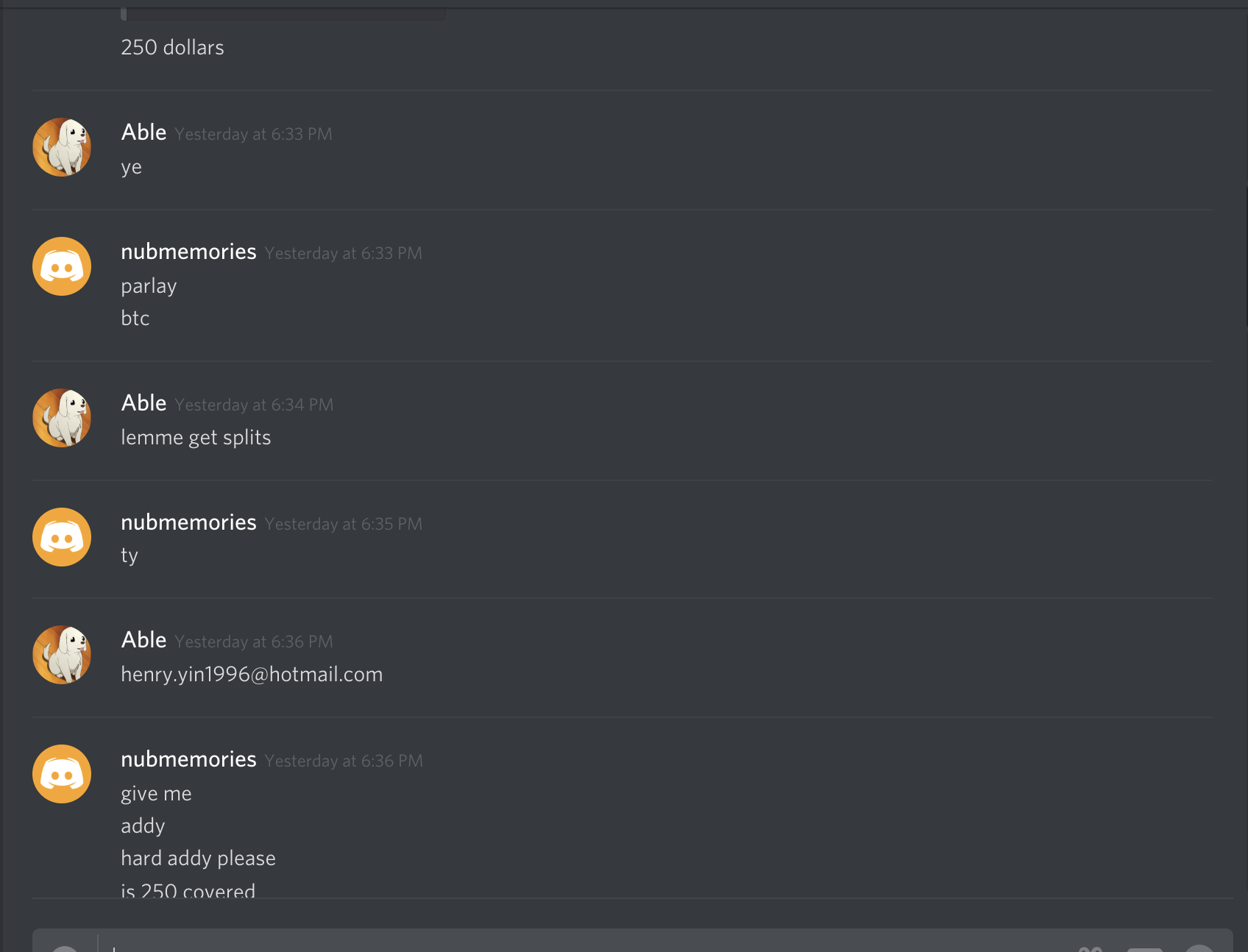Select the Able username above 'lemme get splits'
1248x952 pixels.
(144, 403)
